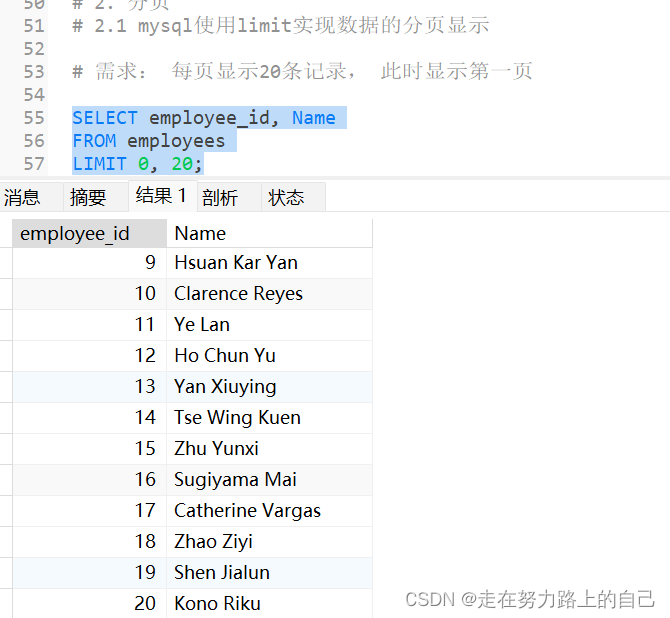This screenshot has height=618, width=670.
Task: Open the 剖析 tab
Action: (229, 197)
